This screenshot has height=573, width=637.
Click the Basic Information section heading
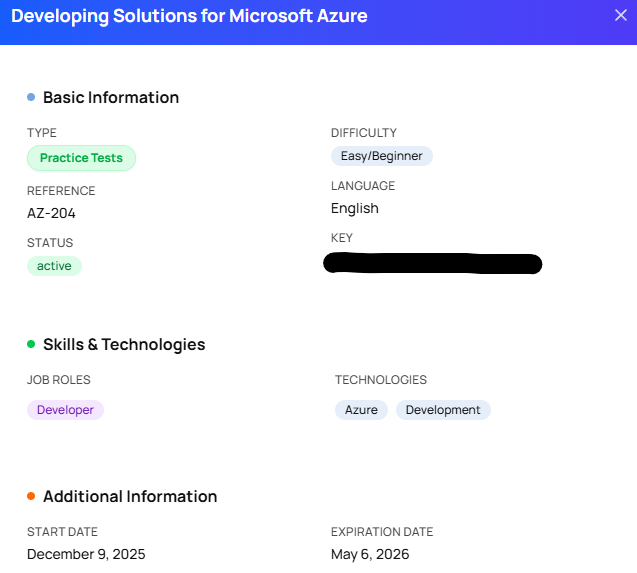tap(111, 97)
